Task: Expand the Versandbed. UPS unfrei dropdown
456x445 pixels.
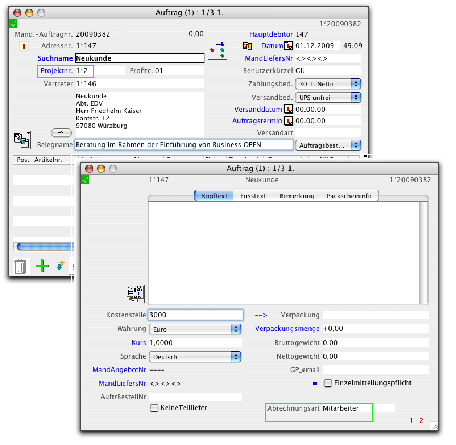Action: pyautogui.click(x=328, y=97)
